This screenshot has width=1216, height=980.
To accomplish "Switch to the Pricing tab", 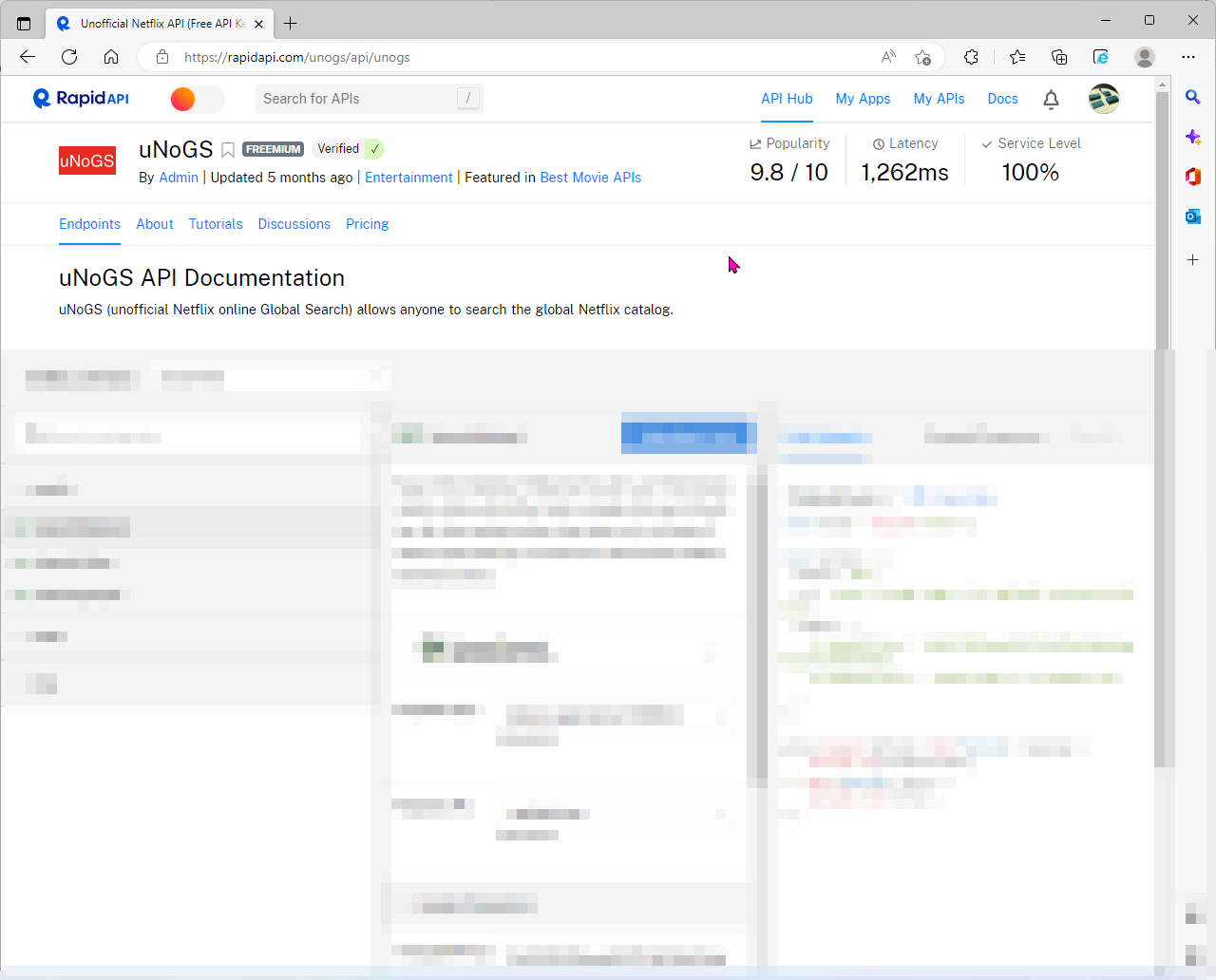I will click(x=368, y=224).
